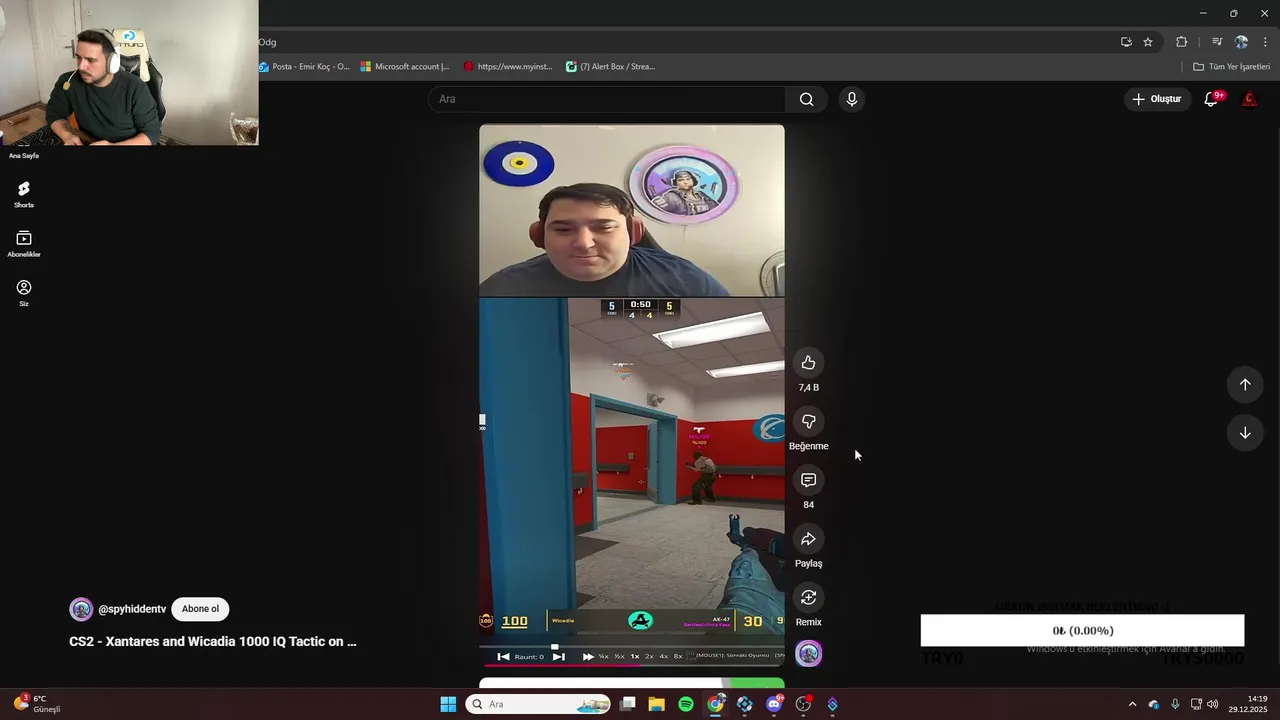This screenshot has height=720, width=1280.
Task: Open the Posta - Emir Koç bookmark
Action: tap(304, 67)
